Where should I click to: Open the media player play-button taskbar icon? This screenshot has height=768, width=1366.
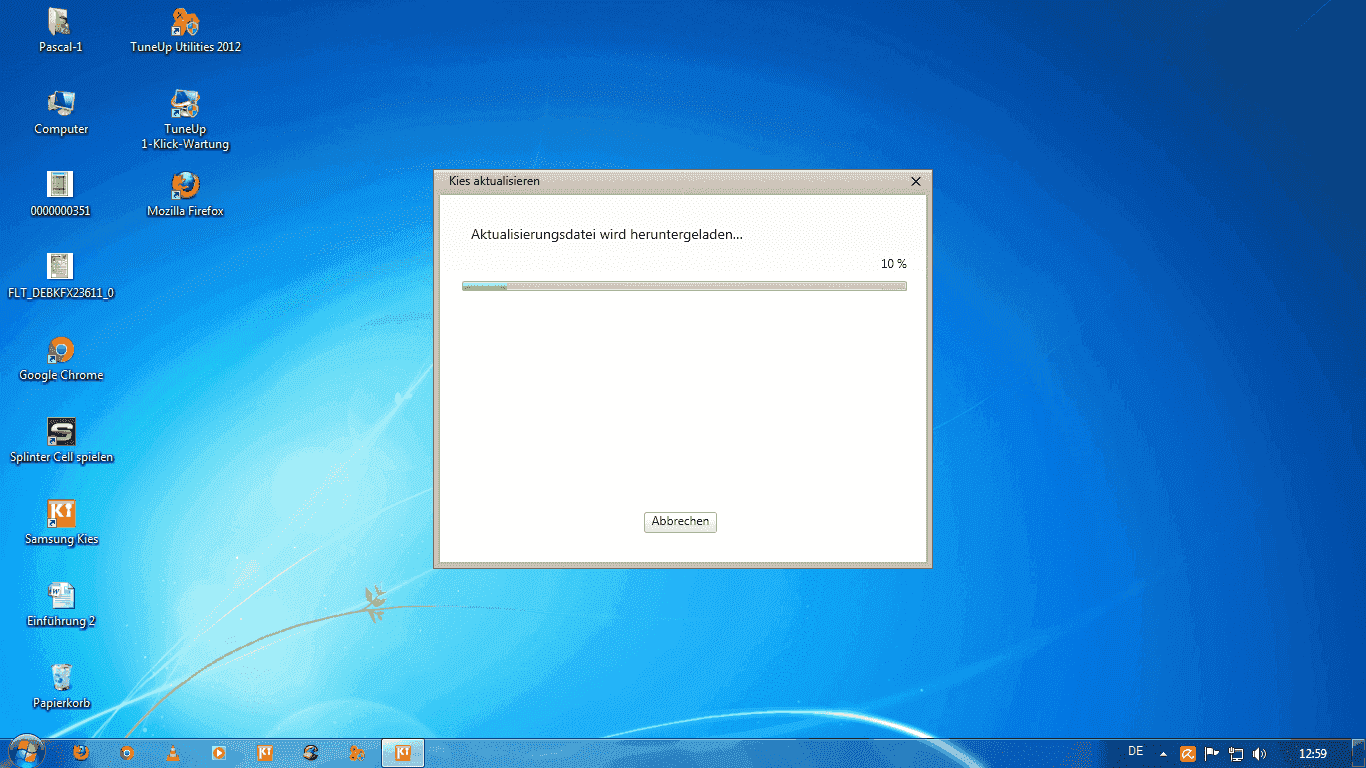coord(219,753)
